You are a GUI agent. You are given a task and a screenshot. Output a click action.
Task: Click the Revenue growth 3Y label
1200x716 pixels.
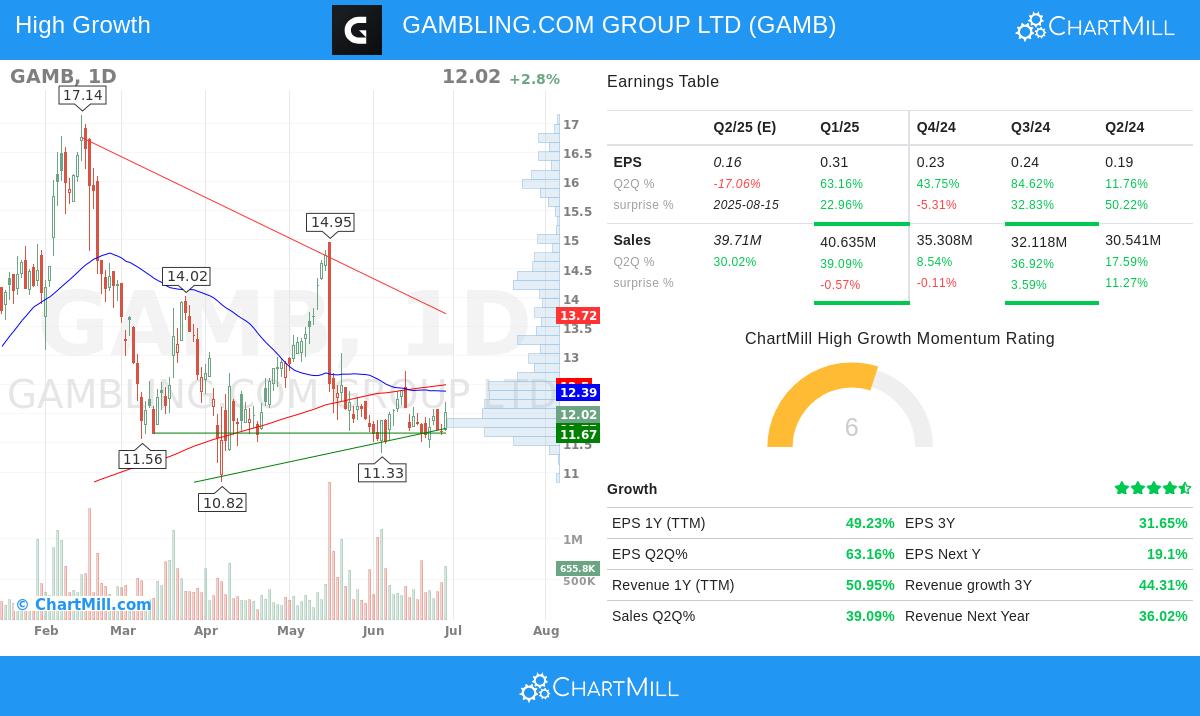968,585
